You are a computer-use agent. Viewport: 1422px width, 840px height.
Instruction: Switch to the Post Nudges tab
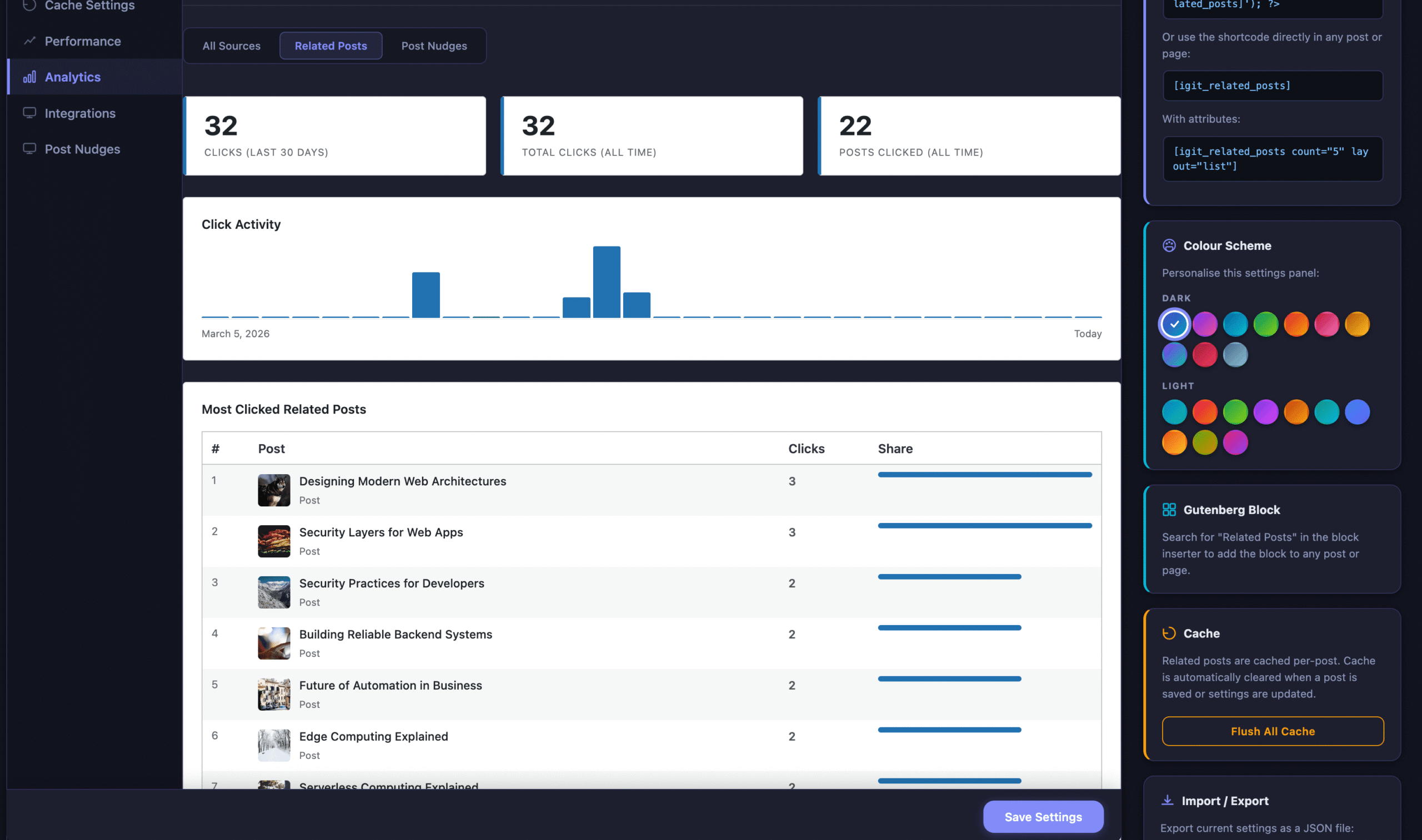434,46
